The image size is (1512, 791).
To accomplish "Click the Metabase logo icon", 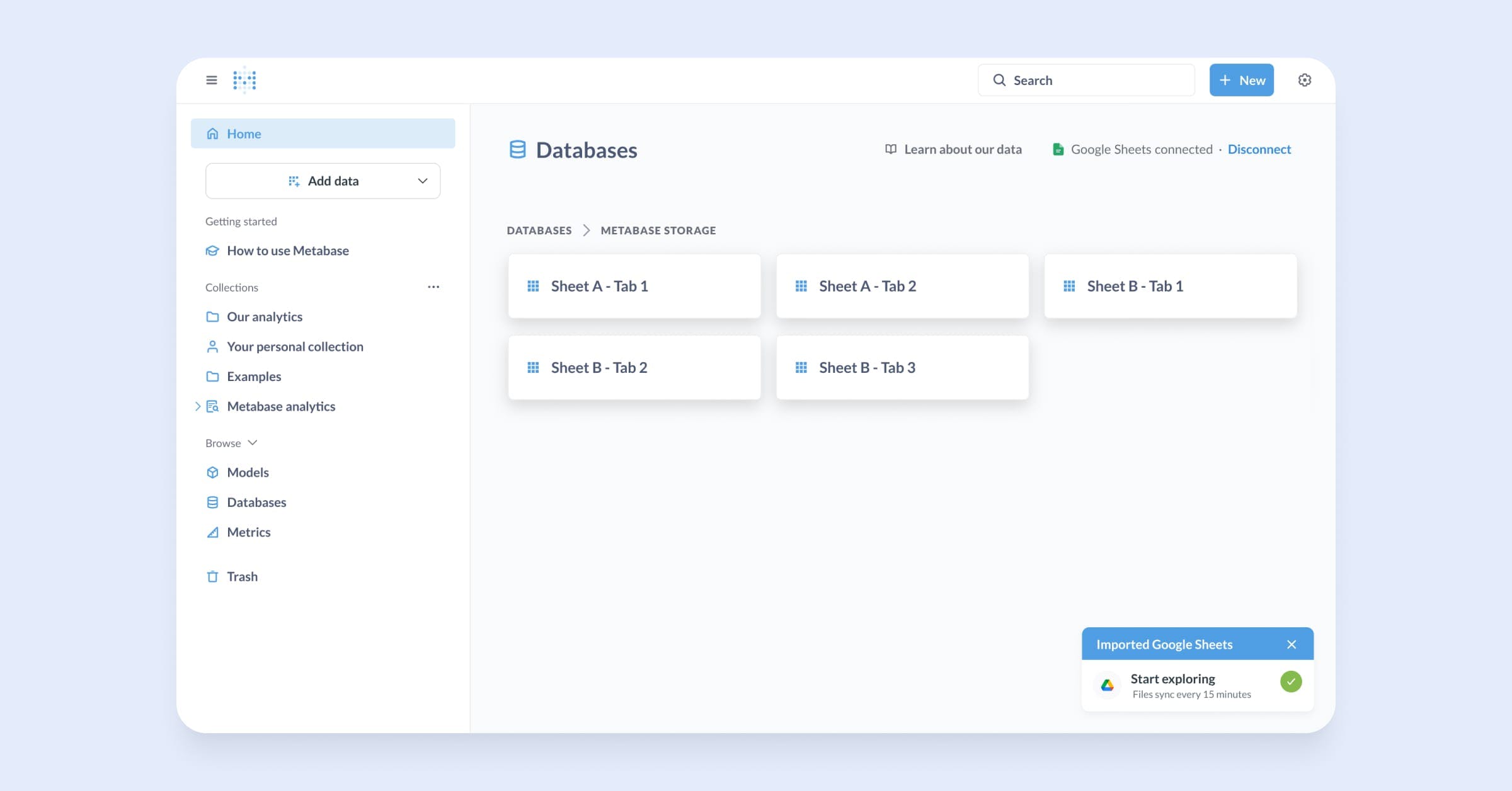I will click(x=244, y=80).
